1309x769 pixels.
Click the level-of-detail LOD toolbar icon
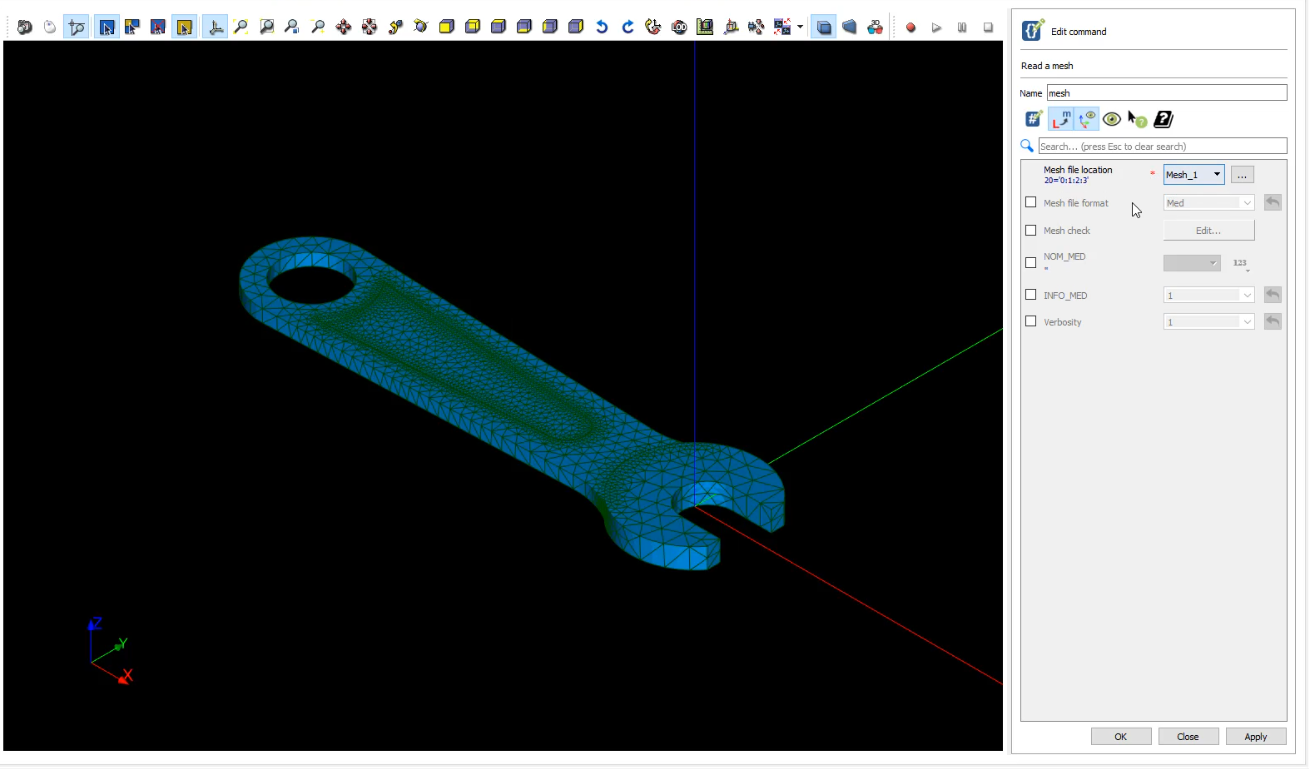[679, 27]
